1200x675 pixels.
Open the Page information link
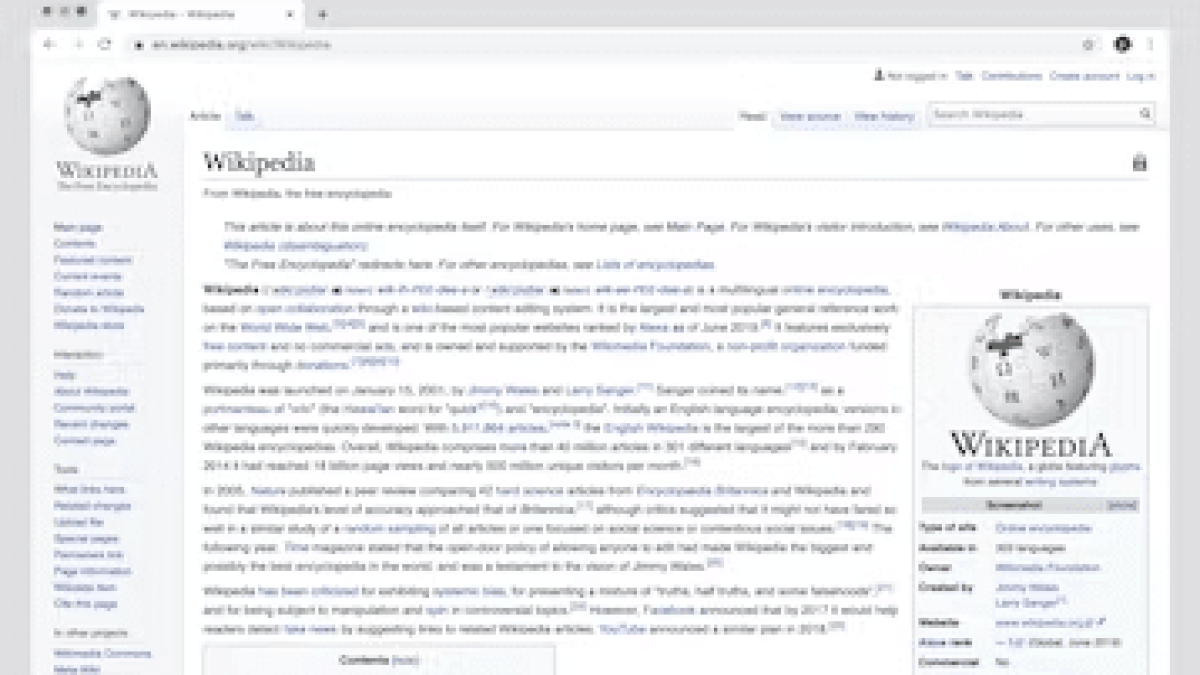[92, 571]
